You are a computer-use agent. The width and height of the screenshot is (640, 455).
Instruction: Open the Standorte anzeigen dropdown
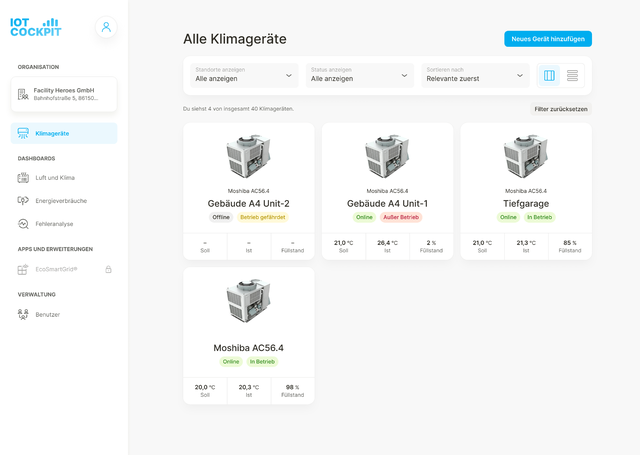point(244,75)
